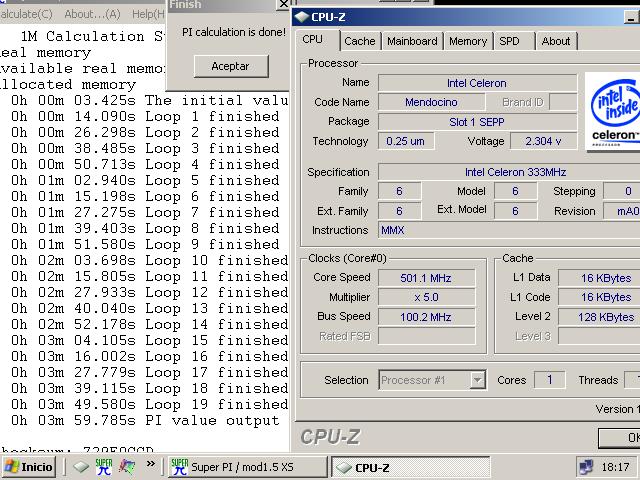Launch CPU-Z from quick launch chip icon

pos(81,467)
